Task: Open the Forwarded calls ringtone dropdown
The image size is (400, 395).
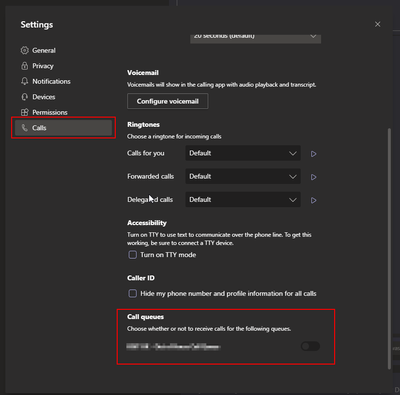Action: [x=243, y=176]
